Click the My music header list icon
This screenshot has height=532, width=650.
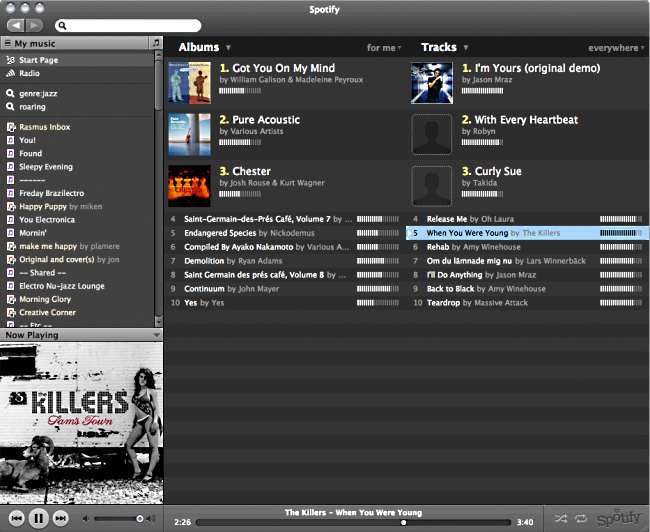point(7,43)
